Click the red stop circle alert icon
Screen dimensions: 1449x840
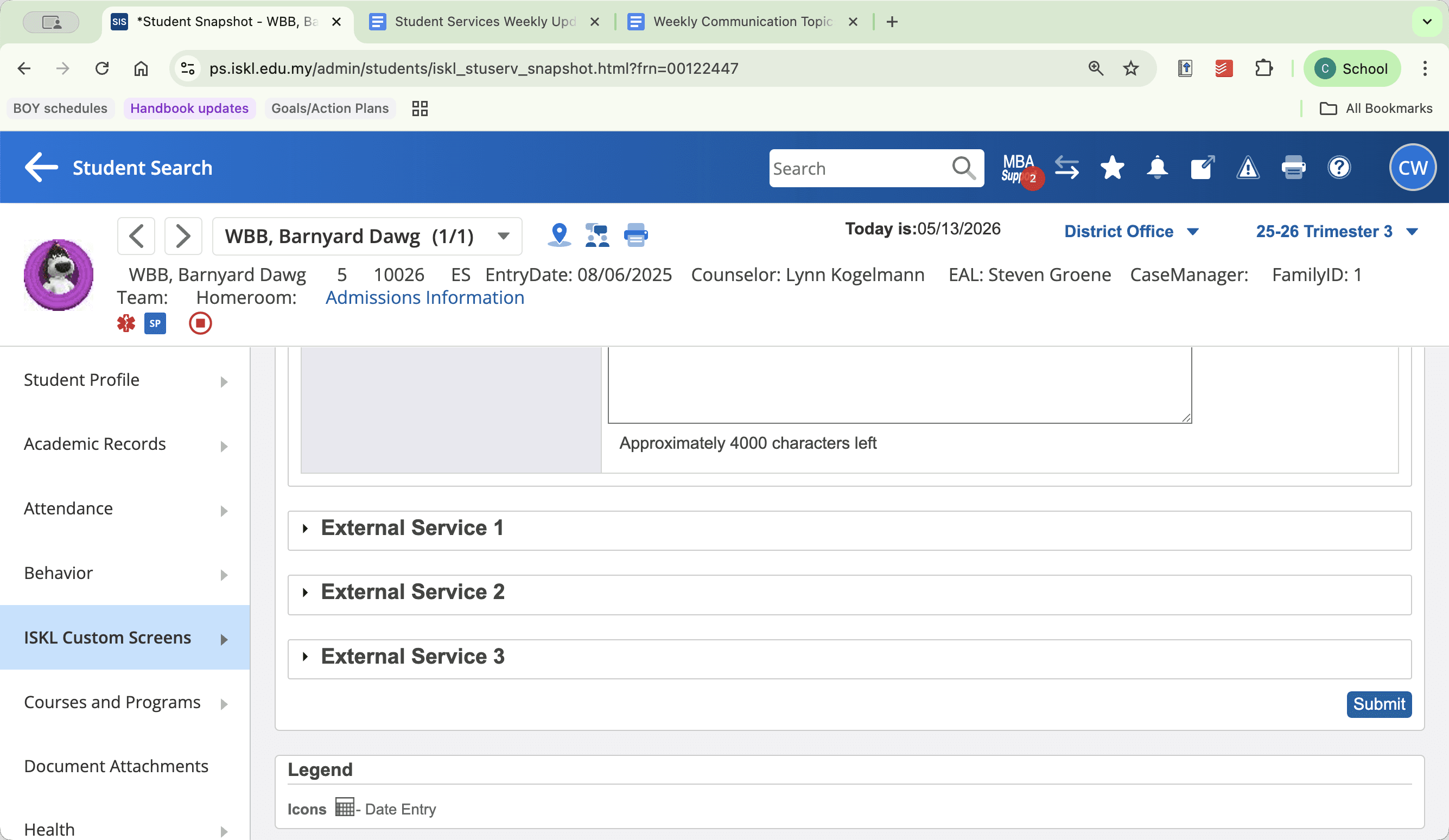pyautogui.click(x=200, y=323)
